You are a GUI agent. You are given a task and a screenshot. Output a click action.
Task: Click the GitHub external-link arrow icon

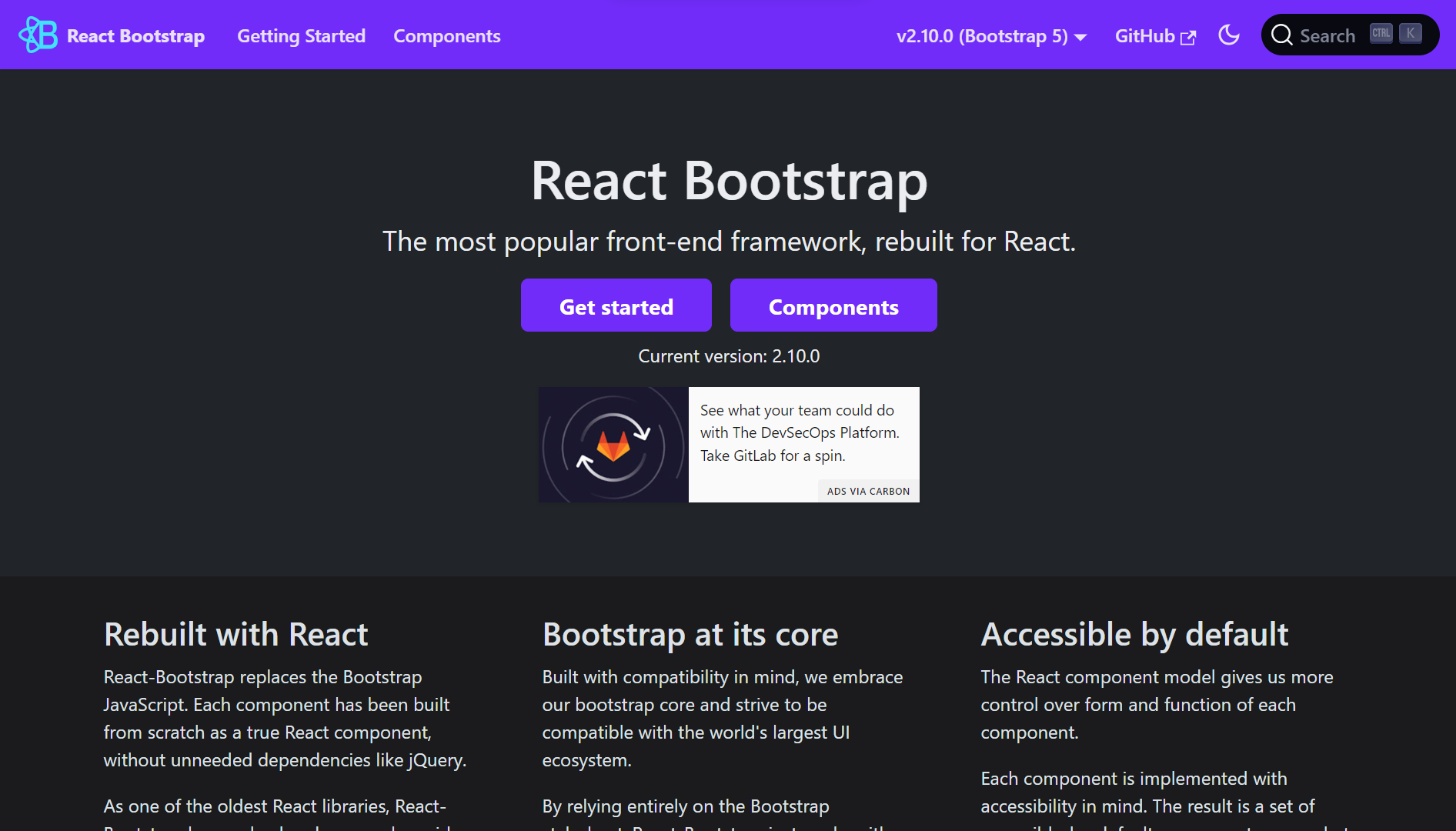1188,38
